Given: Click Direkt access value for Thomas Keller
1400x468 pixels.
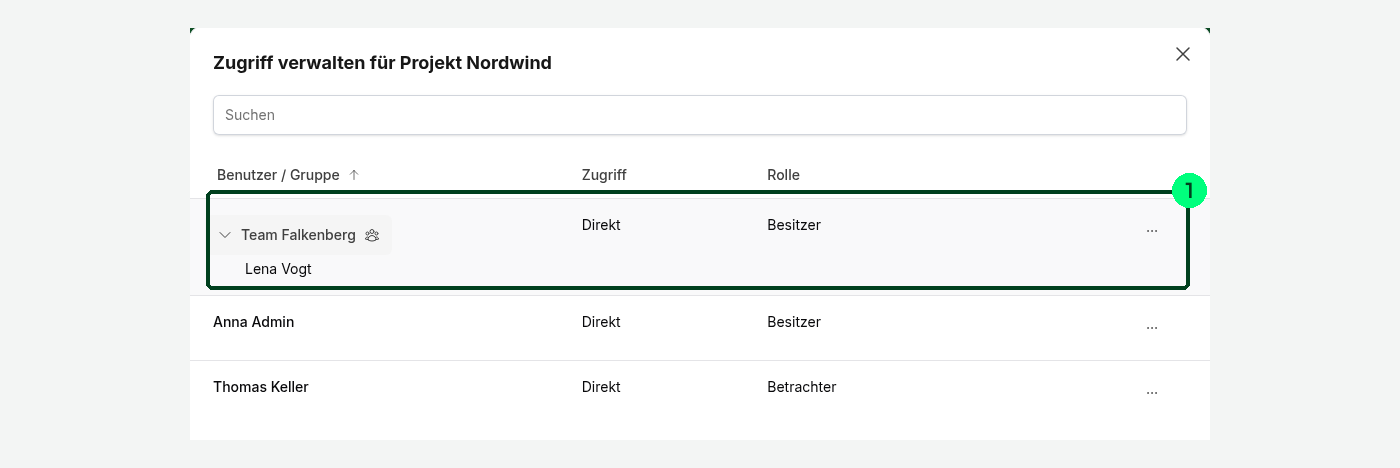Looking at the screenshot, I should point(601,387).
